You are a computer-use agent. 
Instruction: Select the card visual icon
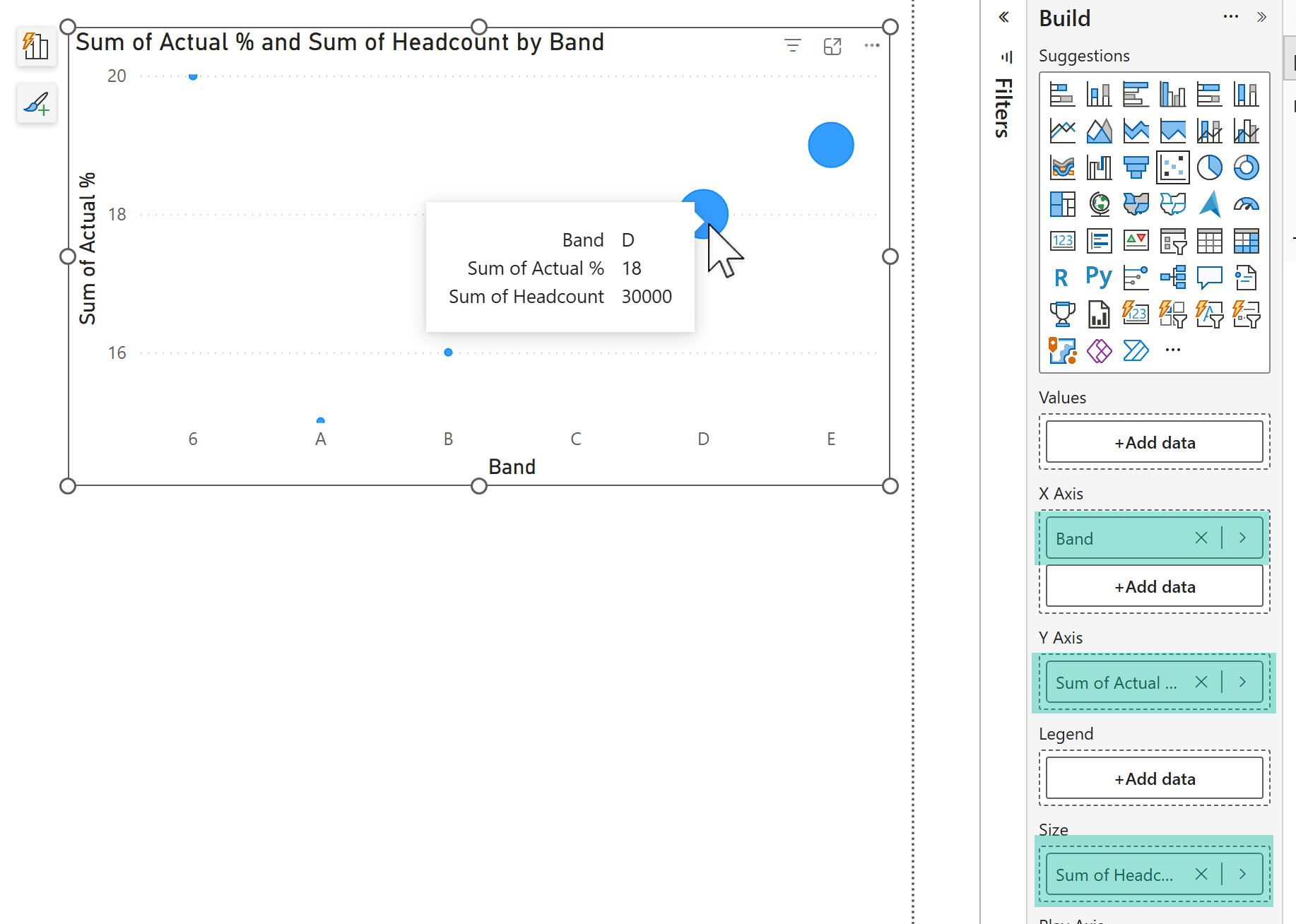[1062, 241]
